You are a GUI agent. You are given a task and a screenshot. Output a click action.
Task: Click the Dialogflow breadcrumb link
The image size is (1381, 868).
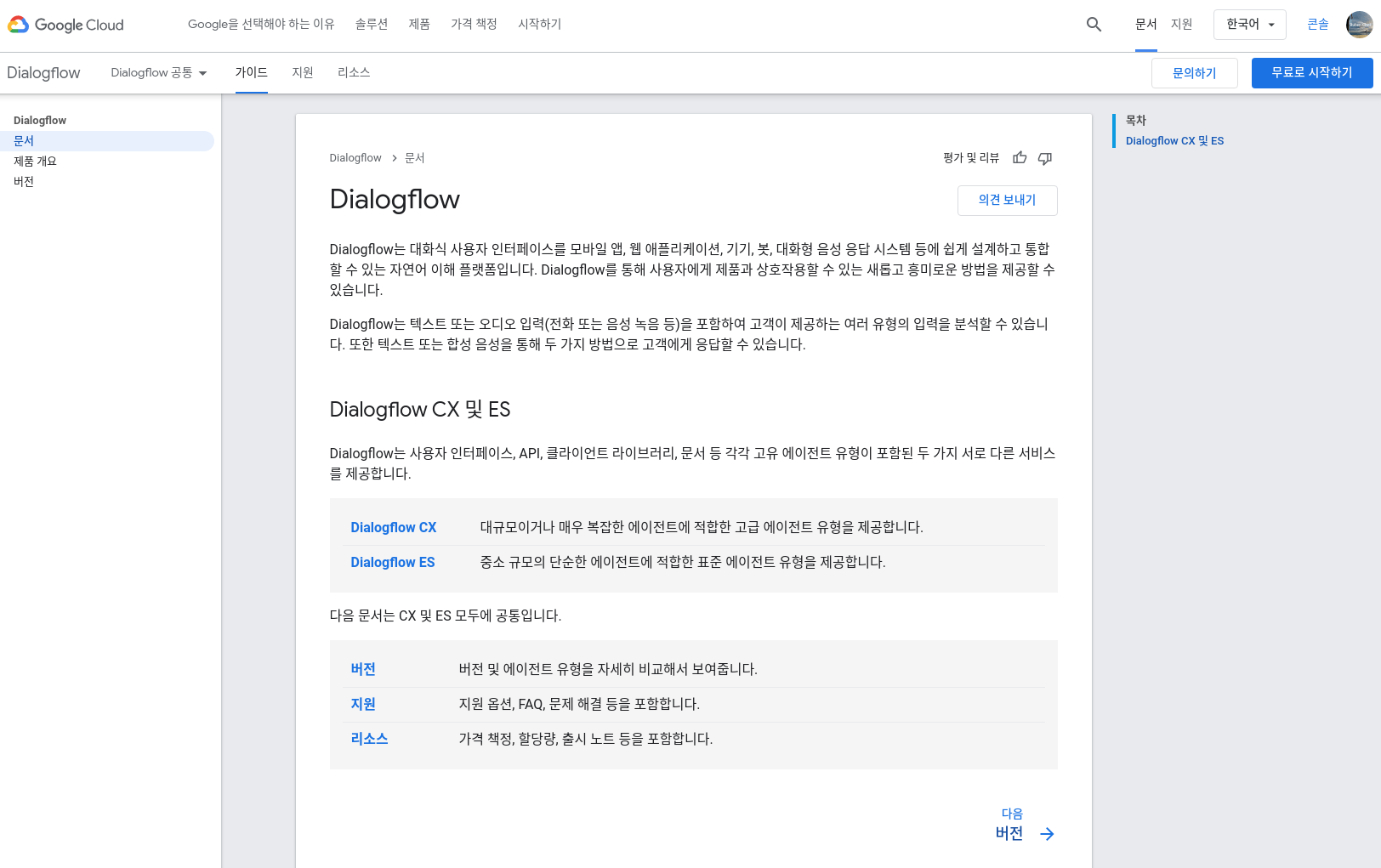click(x=355, y=158)
